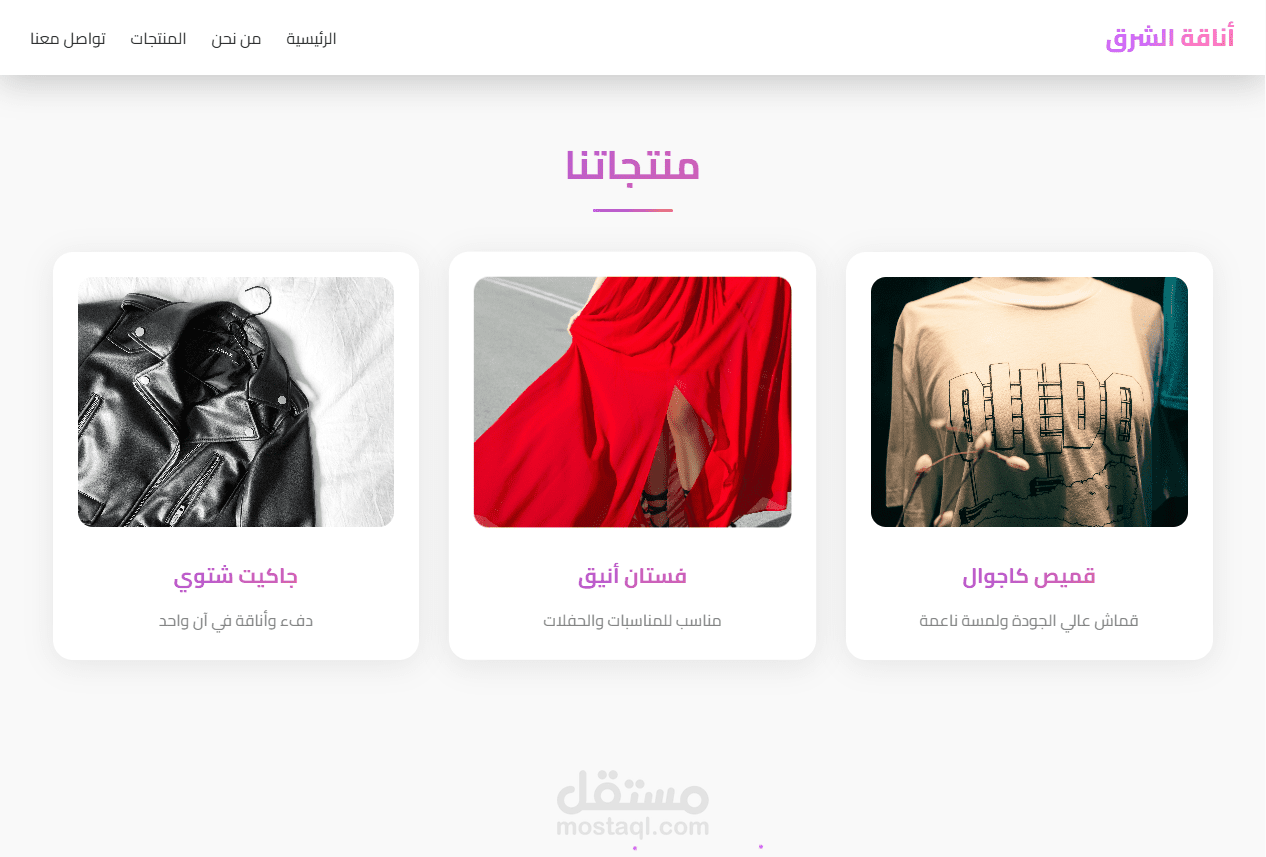
Task: Click the beige t-shirt product image
Action: tap(1029, 402)
